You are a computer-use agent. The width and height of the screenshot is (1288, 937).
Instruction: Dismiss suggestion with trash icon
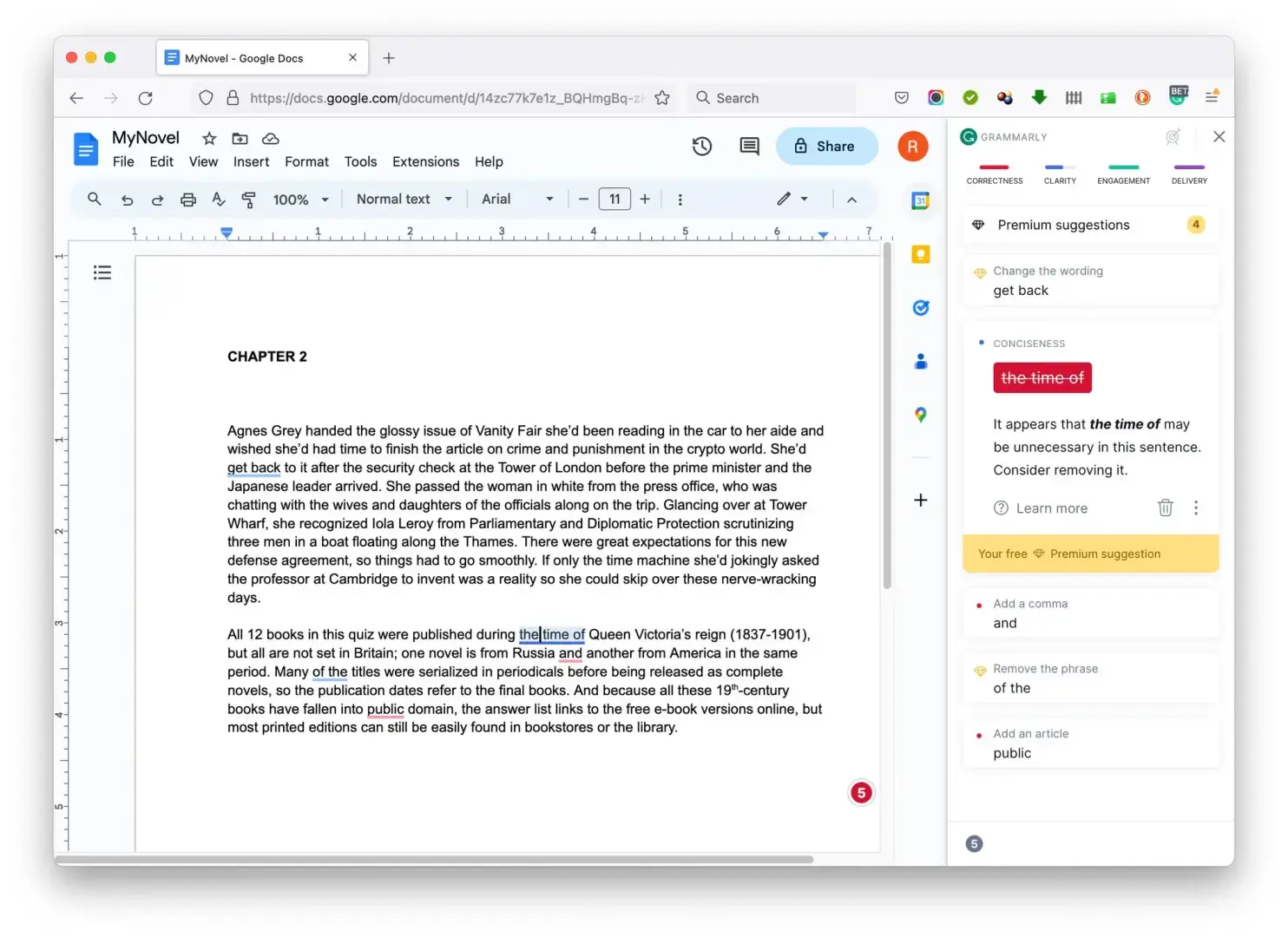click(1165, 508)
